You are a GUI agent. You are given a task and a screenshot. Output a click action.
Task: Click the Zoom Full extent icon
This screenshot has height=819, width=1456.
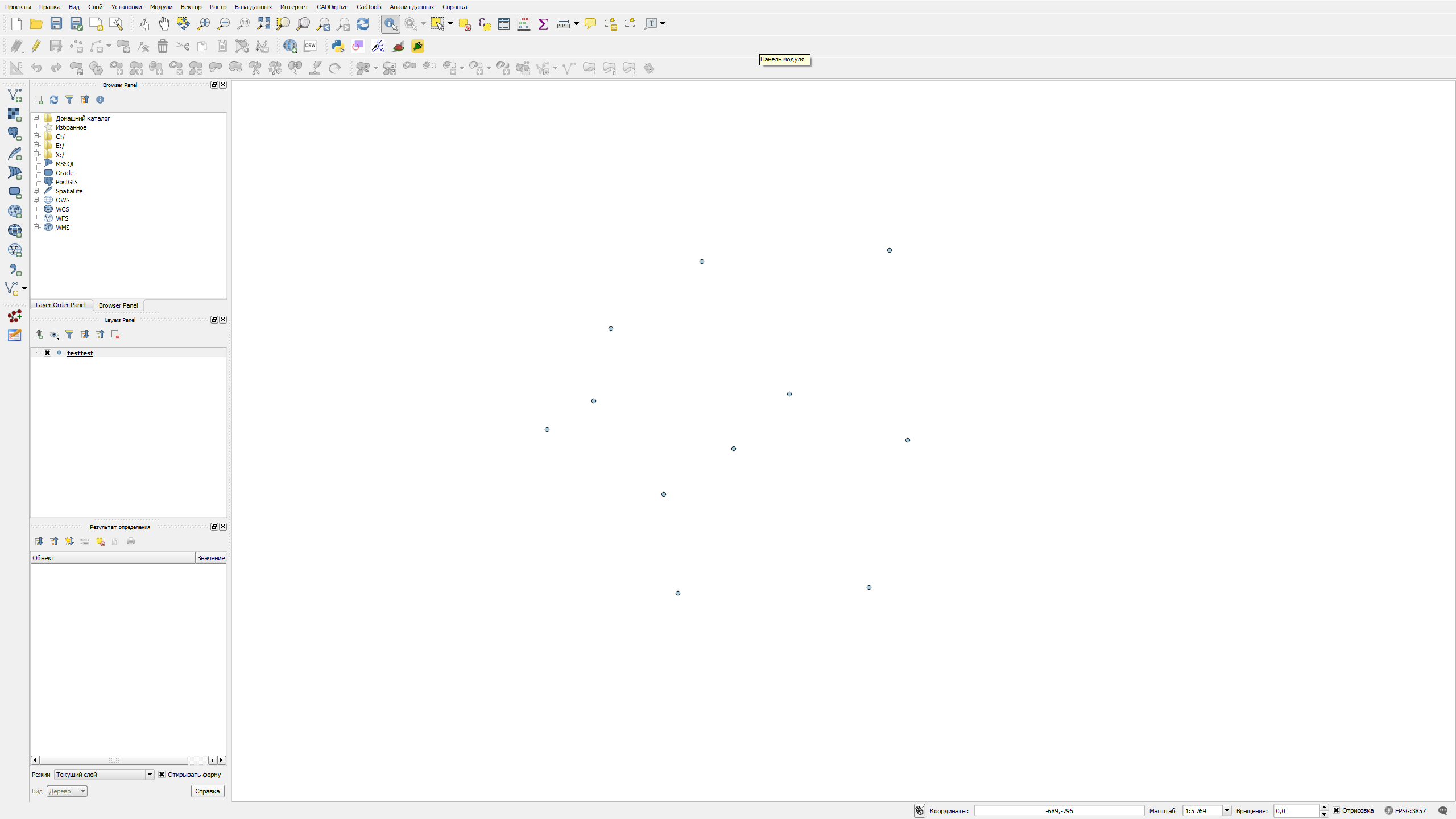click(263, 23)
